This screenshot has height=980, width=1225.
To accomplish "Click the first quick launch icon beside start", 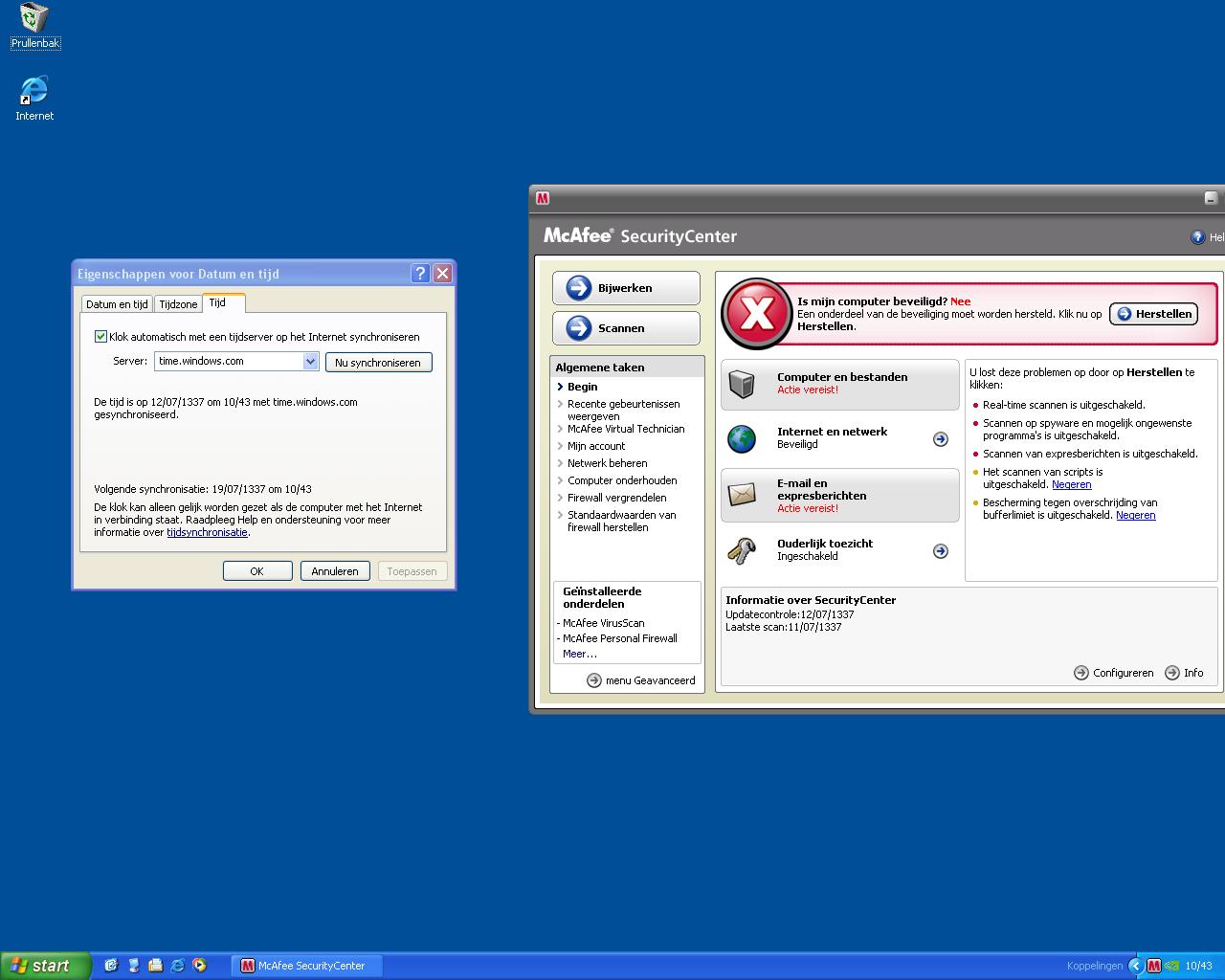I will 111,966.
